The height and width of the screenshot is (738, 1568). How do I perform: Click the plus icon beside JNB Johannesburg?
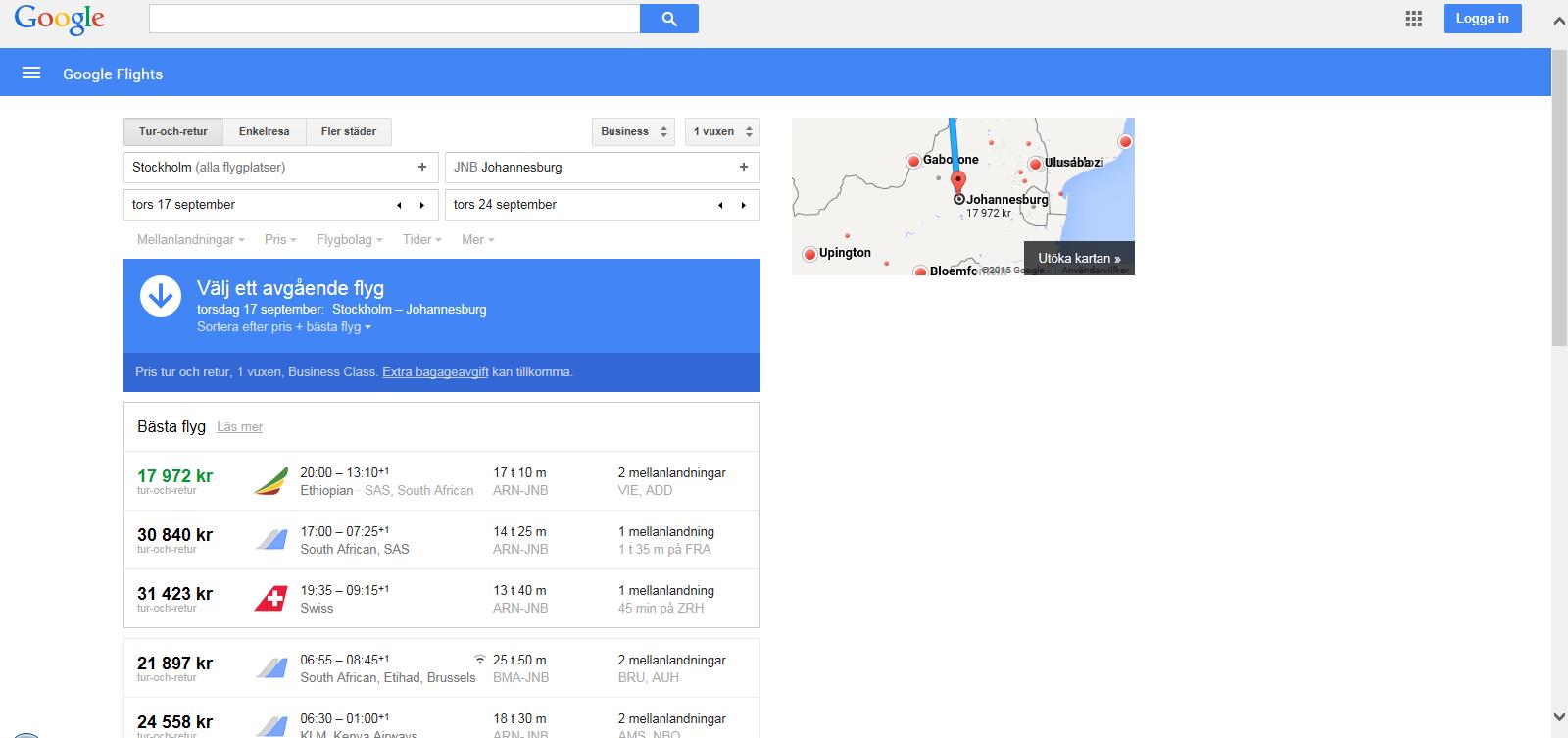(744, 168)
